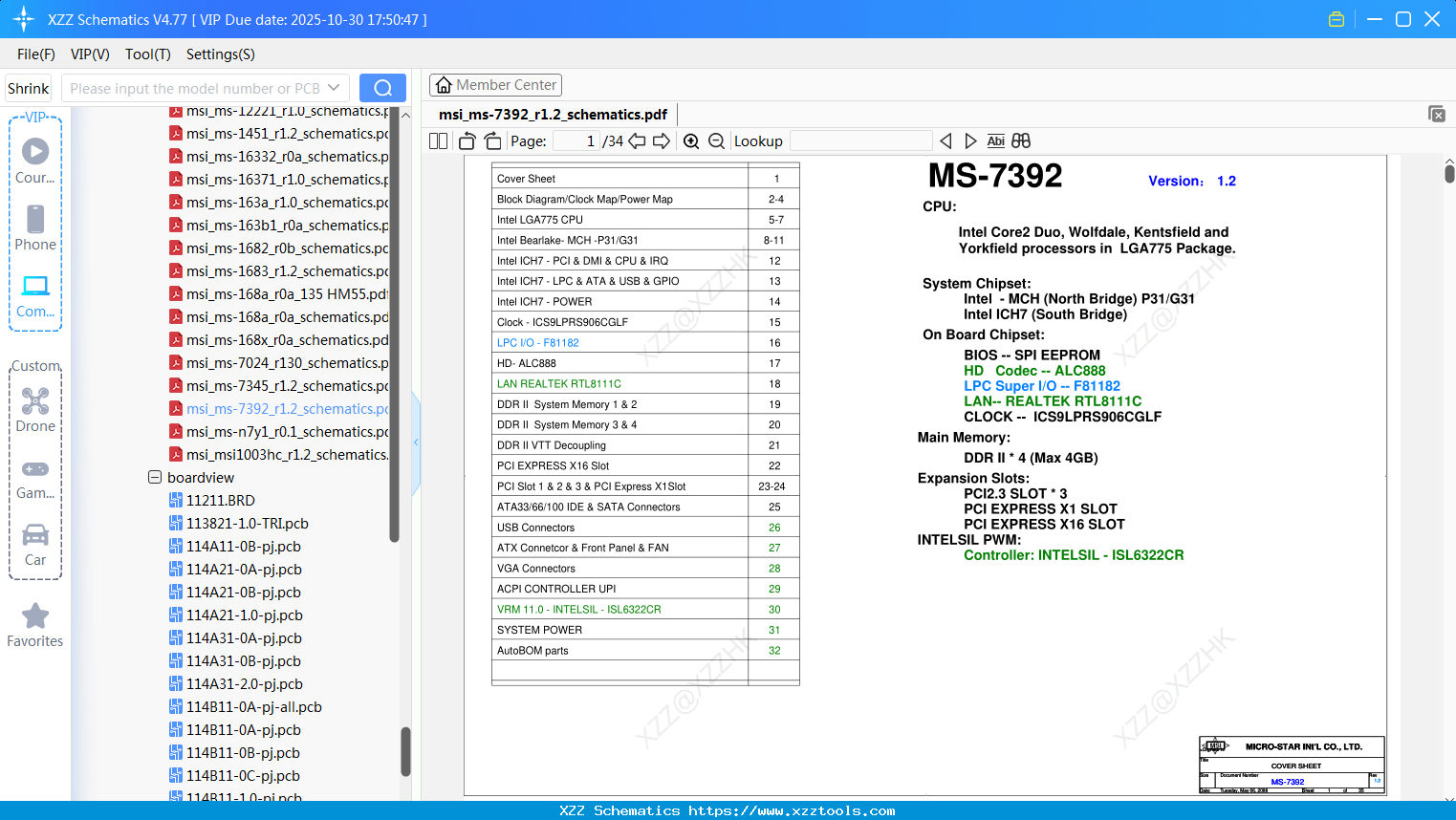Find previous lookup match
1456x820 pixels.
coord(945,141)
